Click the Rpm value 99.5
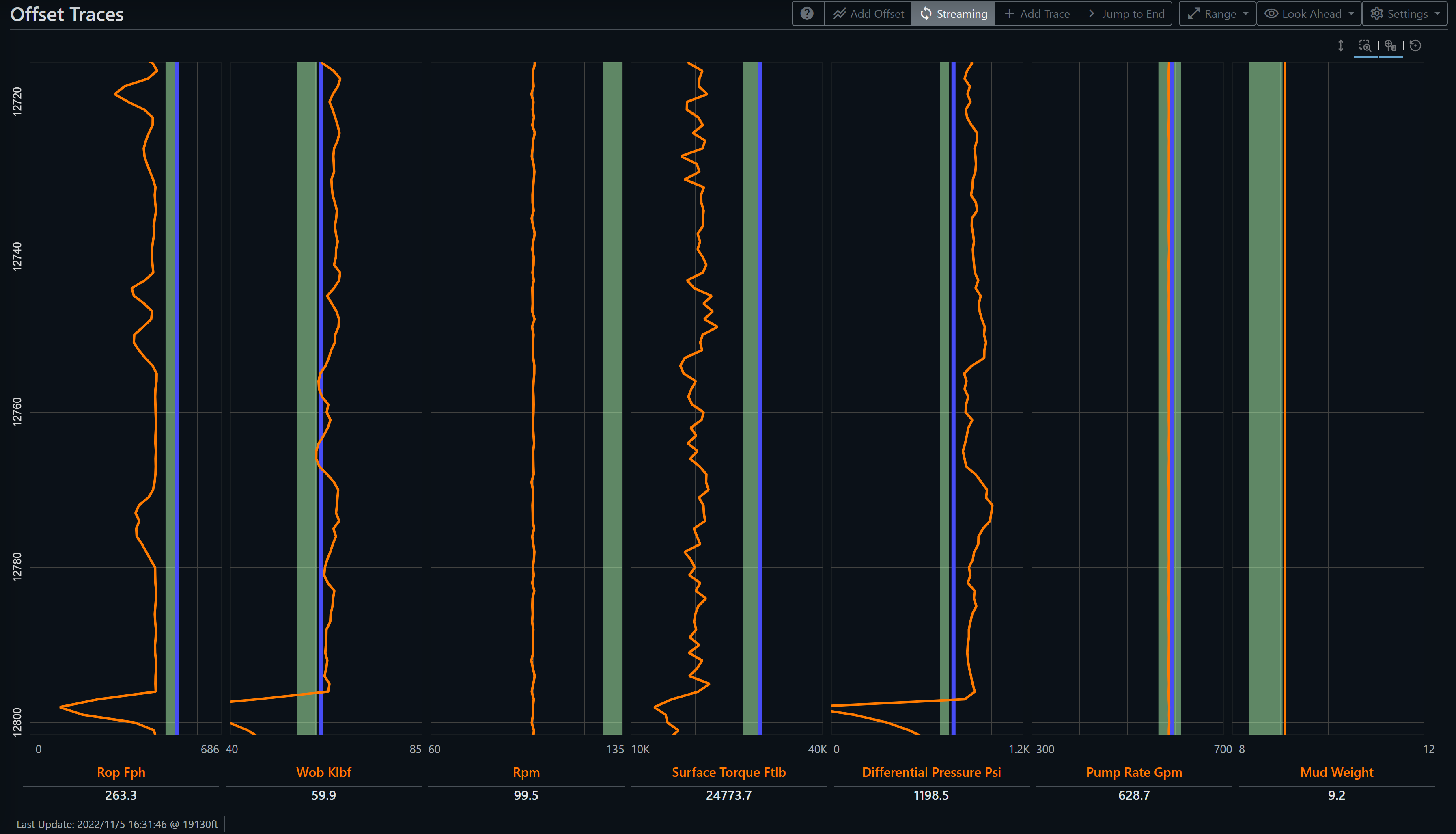Viewport: 1456px width, 834px height. [x=526, y=795]
